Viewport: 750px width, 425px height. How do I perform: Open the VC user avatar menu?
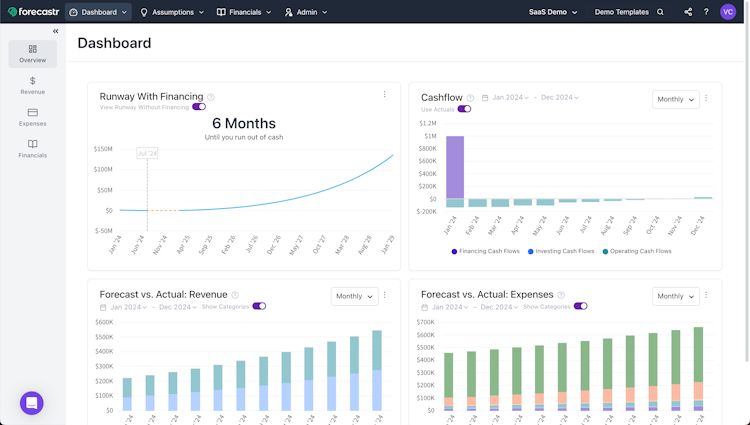click(728, 12)
